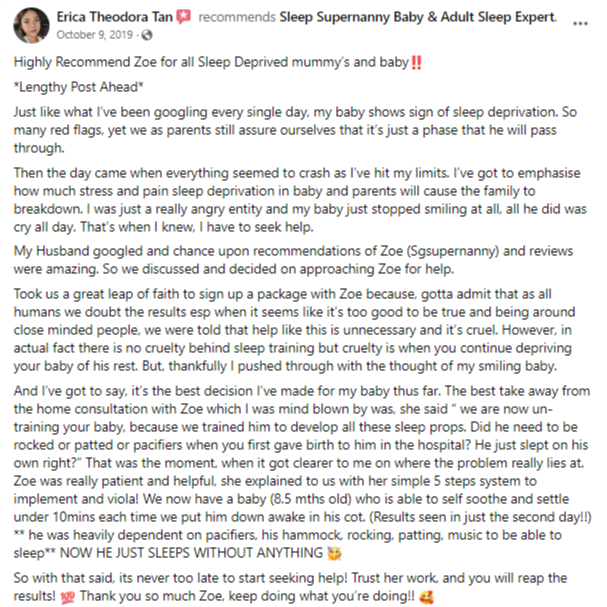
Task: Click NOW HE JUST SLEEPS WITHOUT ANYTHING text
Action: coord(191,553)
